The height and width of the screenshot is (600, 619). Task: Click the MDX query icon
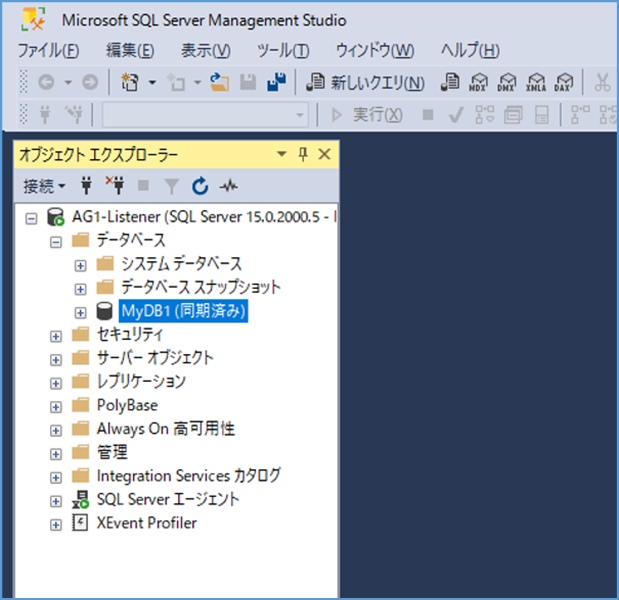pyautogui.click(x=478, y=82)
